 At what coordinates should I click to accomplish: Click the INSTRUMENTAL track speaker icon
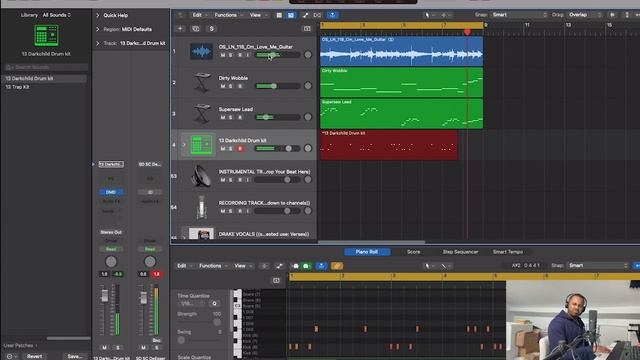(x=201, y=176)
